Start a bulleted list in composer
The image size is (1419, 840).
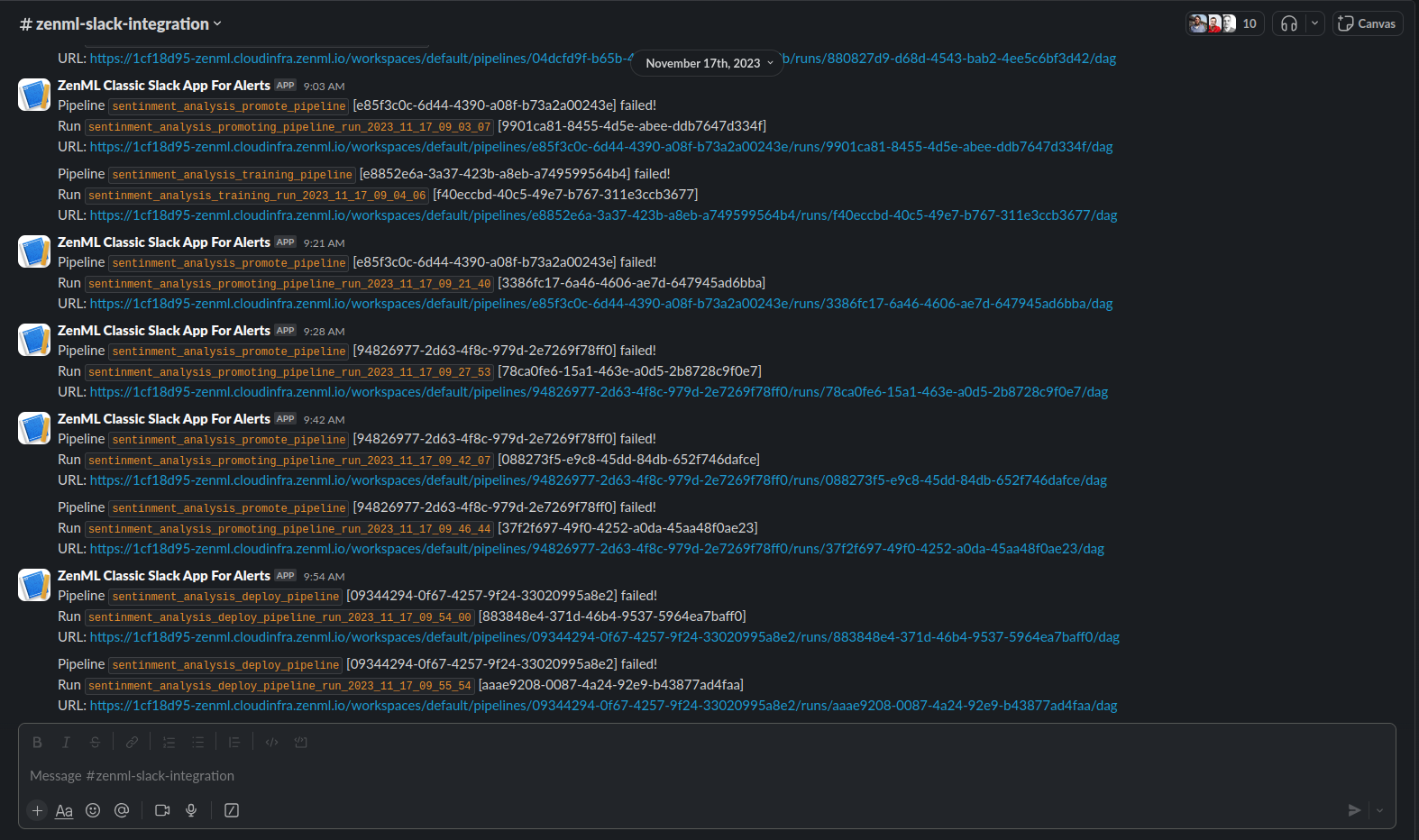pos(197,743)
